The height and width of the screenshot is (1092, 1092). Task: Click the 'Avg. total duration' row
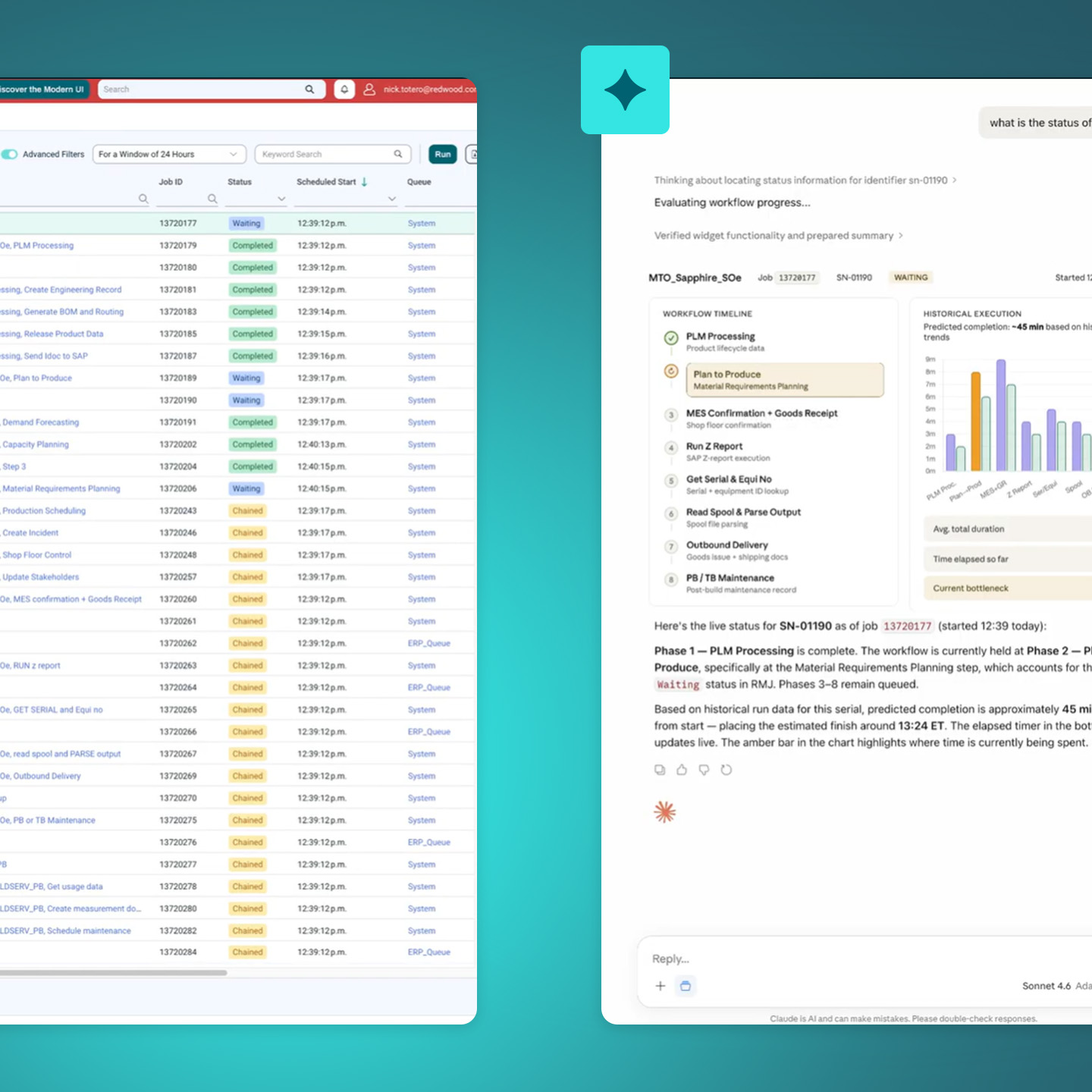coord(1008,529)
